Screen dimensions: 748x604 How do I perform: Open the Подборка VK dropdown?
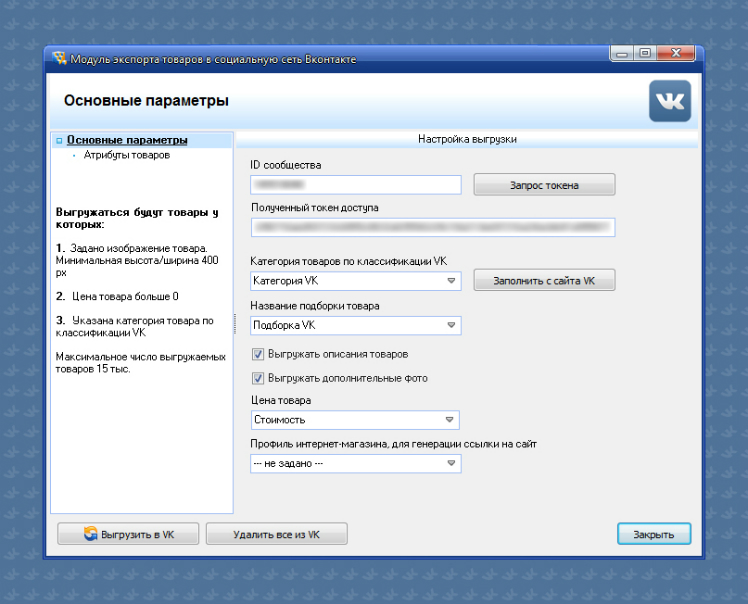tap(355, 325)
